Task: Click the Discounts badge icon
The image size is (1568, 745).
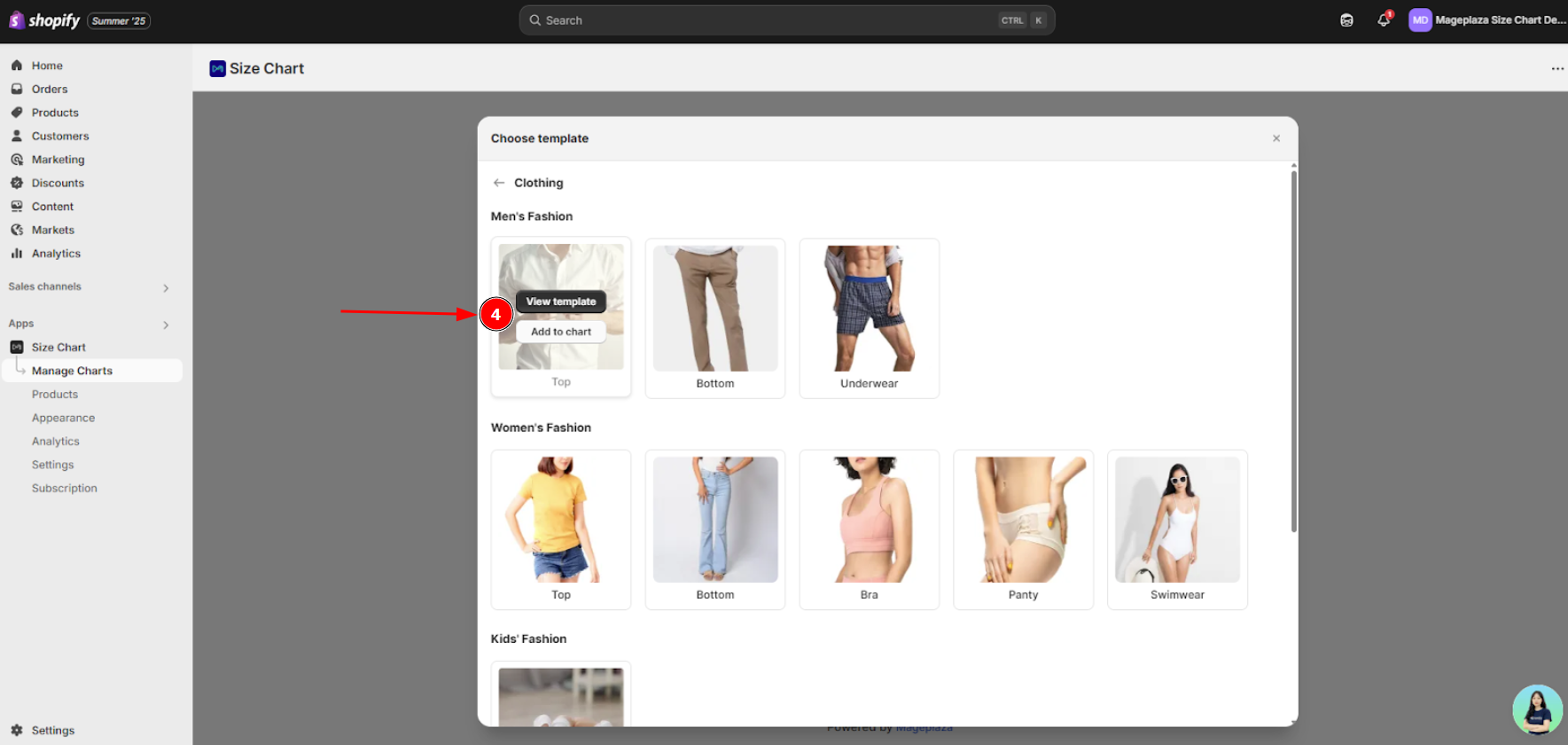Action: pos(17,183)
